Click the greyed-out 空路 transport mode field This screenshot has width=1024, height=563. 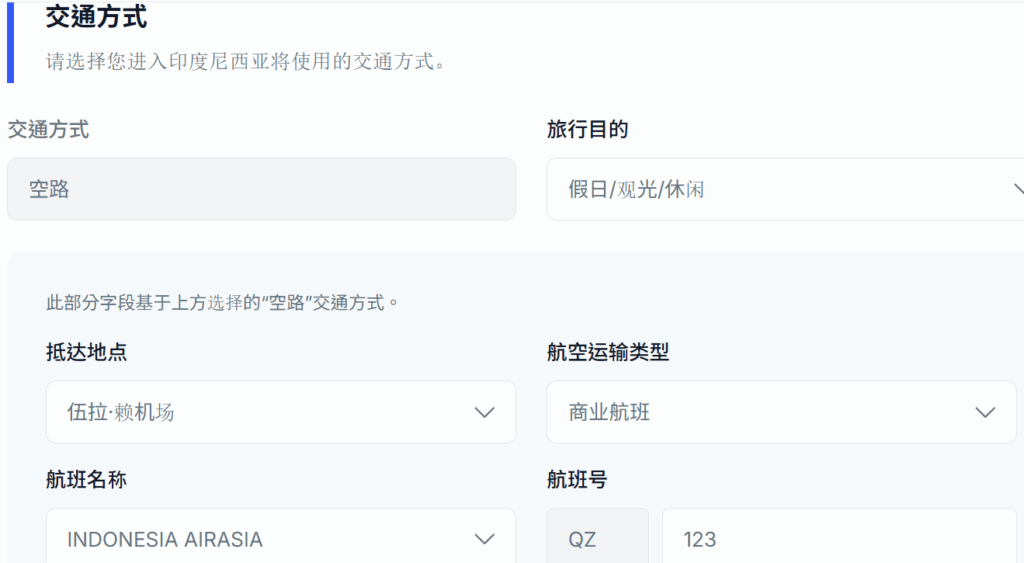pos(261,189)
